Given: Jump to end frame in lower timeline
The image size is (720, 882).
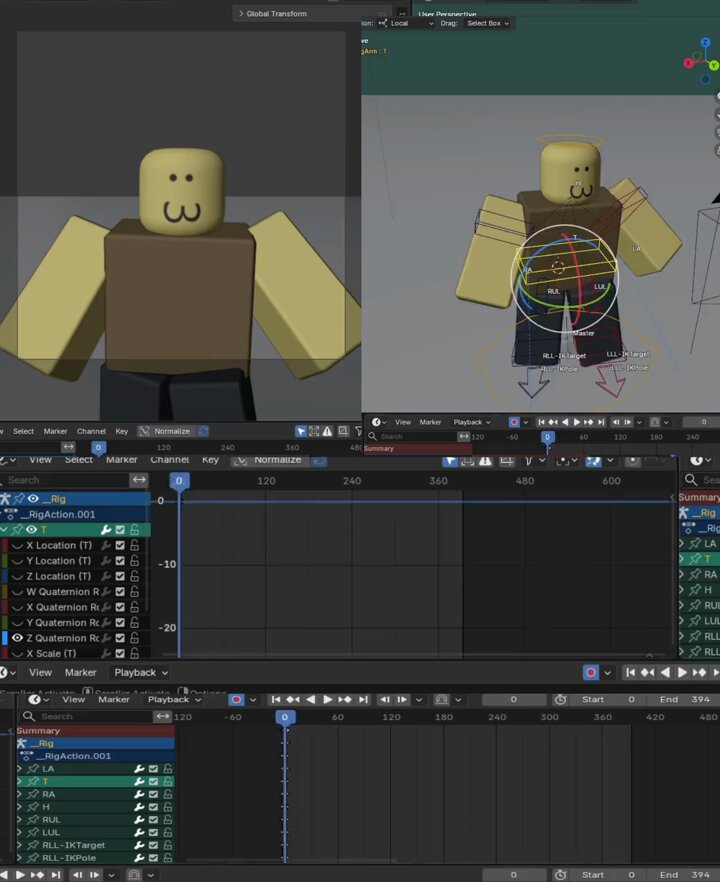Looking at the screenshot, I should point(364,699).
